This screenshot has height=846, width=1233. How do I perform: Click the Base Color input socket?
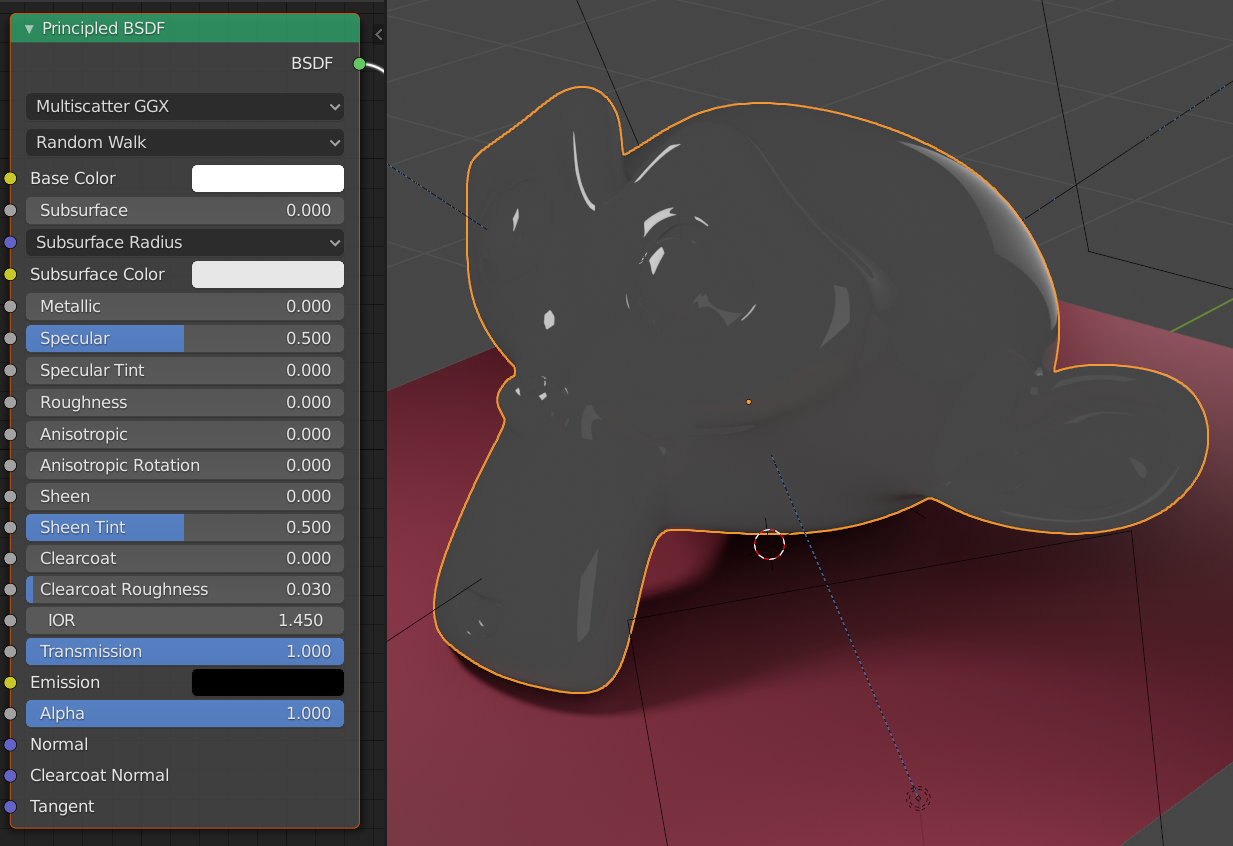pyautogui.click(x=10, y=178)
